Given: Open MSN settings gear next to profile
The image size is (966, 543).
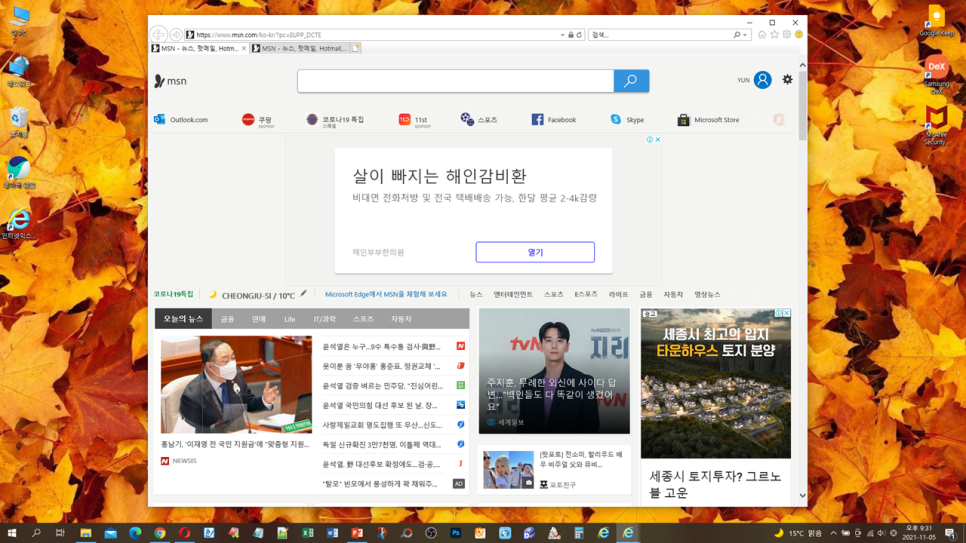Looking at the screenshot, I should click(787, 80).
